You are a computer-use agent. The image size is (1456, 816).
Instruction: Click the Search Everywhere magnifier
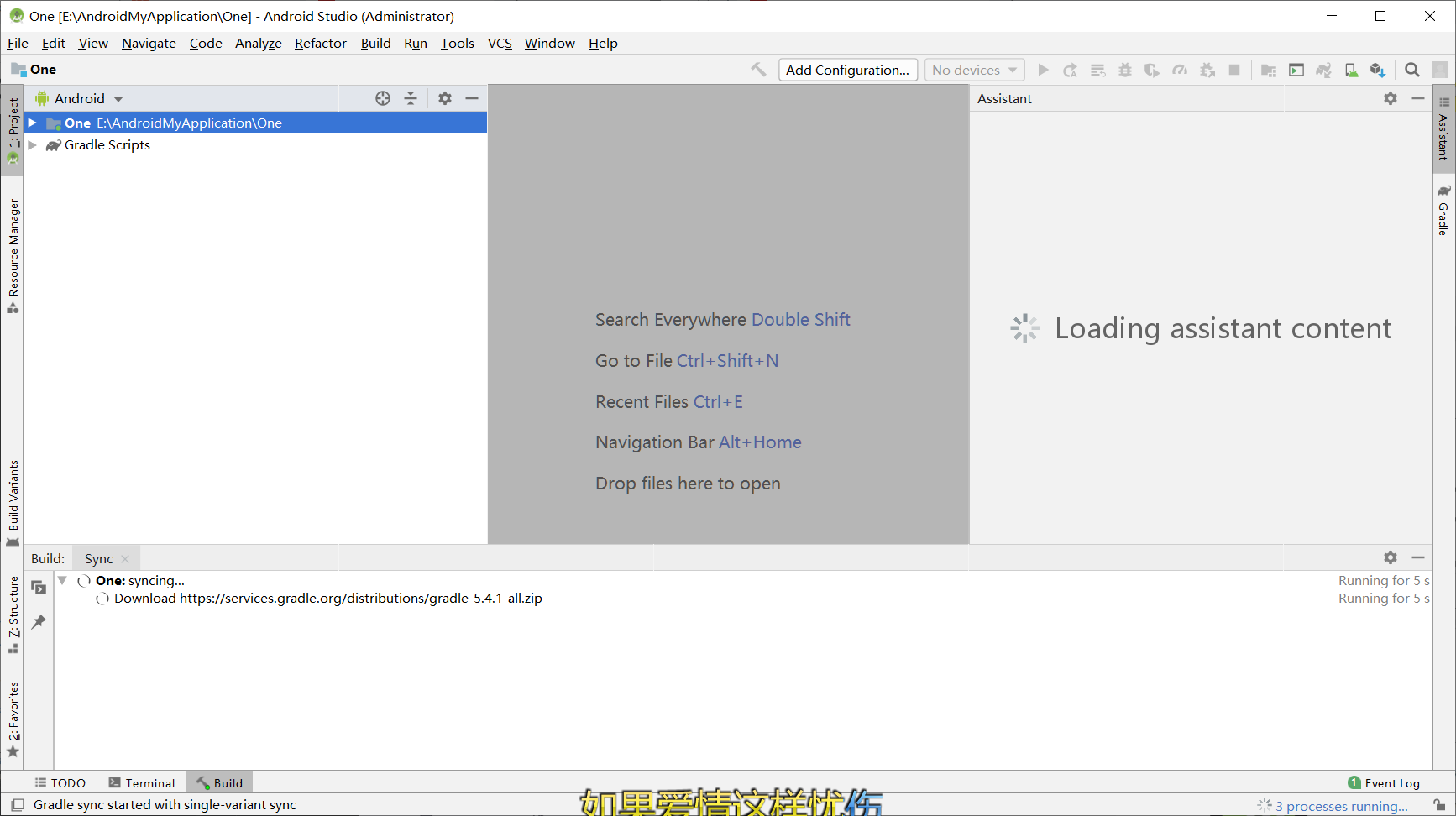[1411, 71]
